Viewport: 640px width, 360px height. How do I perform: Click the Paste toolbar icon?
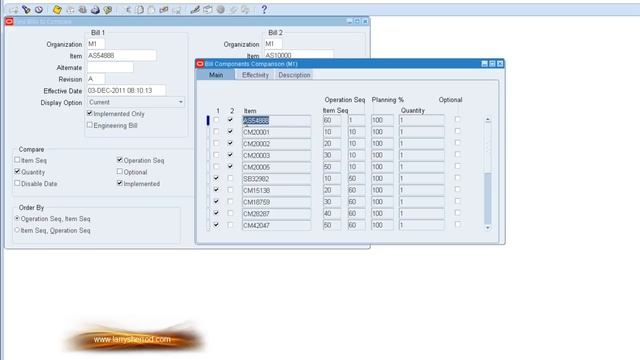pos(151,9)
